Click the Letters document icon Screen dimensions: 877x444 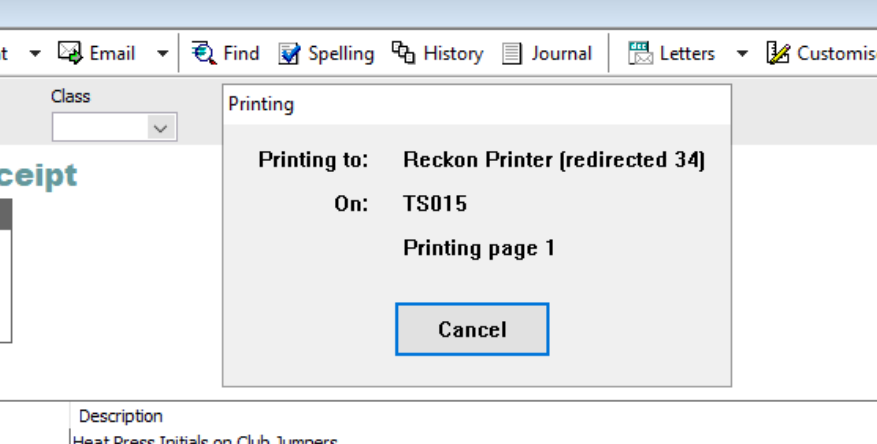[x=640, y=53]
